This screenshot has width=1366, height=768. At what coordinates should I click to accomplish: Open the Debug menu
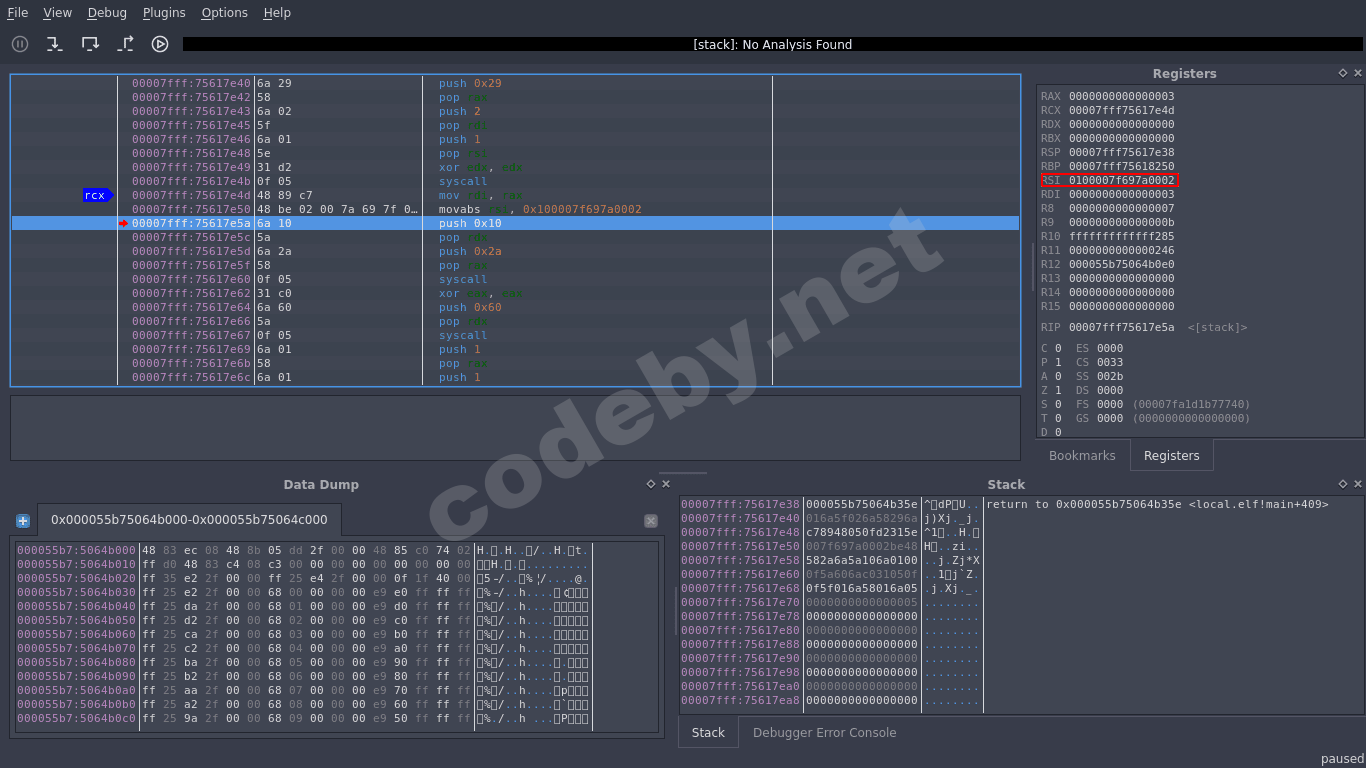107,13
